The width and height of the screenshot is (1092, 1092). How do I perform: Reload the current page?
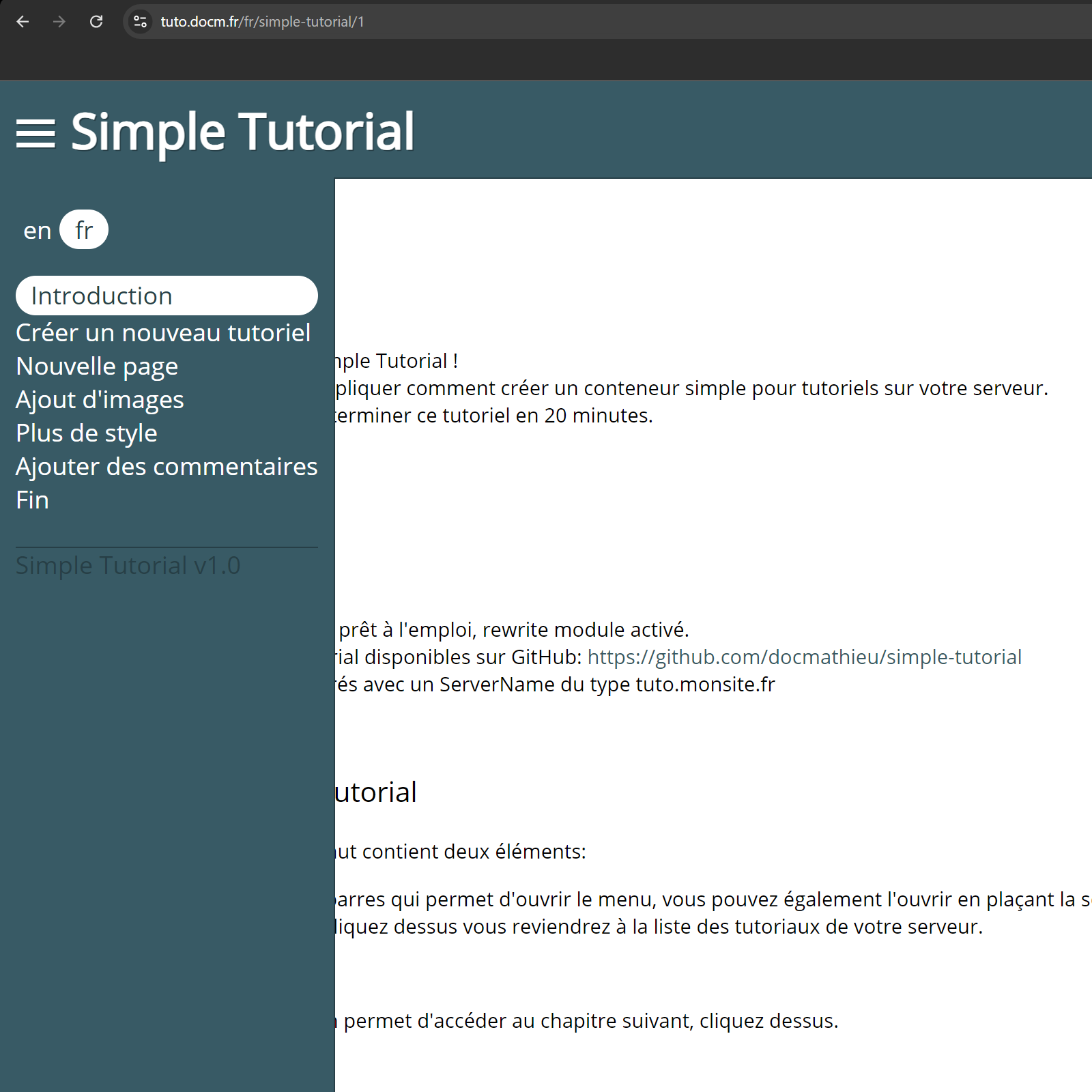[96, 22]
